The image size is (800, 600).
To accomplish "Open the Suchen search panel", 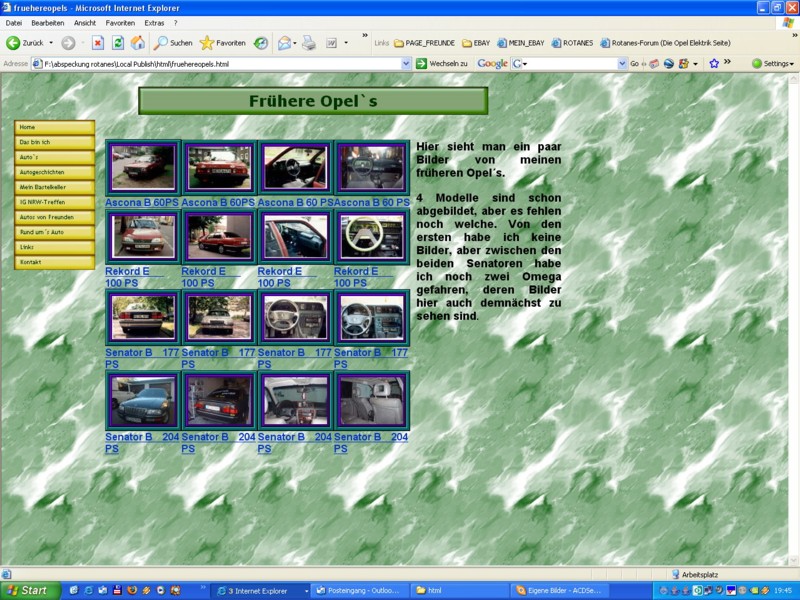I will [x=172, y=43].
